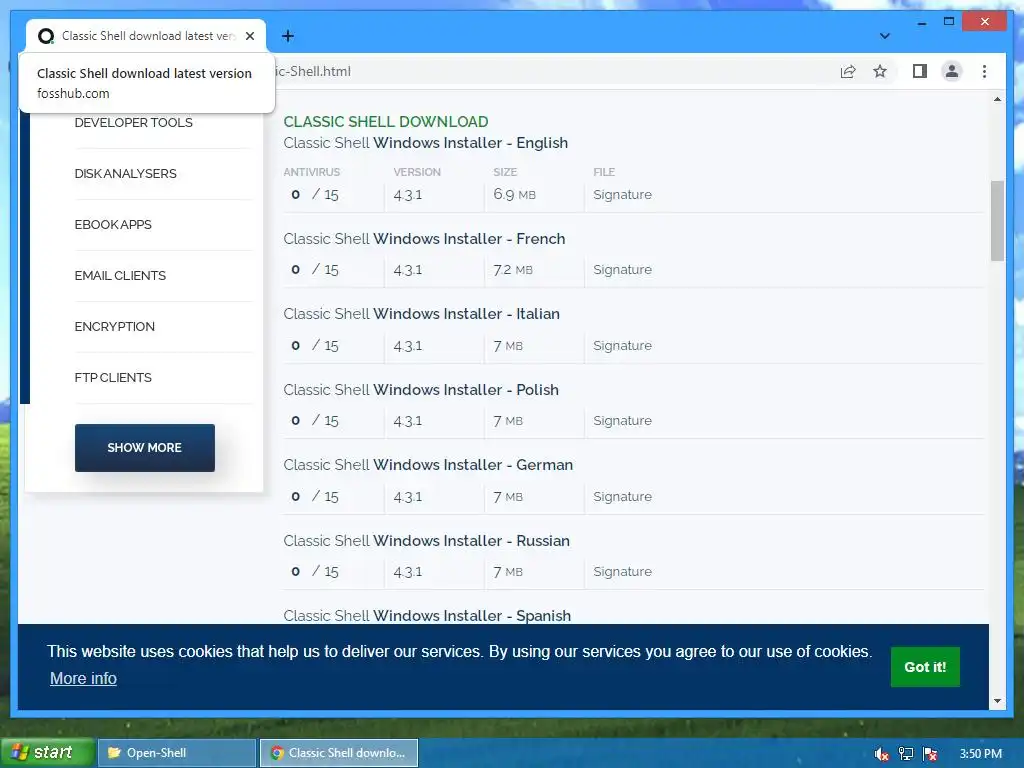The height and width of the screenshot is (768, 1024).
Task: Open the FTP Clients category
Action: [x=113, y=377]
